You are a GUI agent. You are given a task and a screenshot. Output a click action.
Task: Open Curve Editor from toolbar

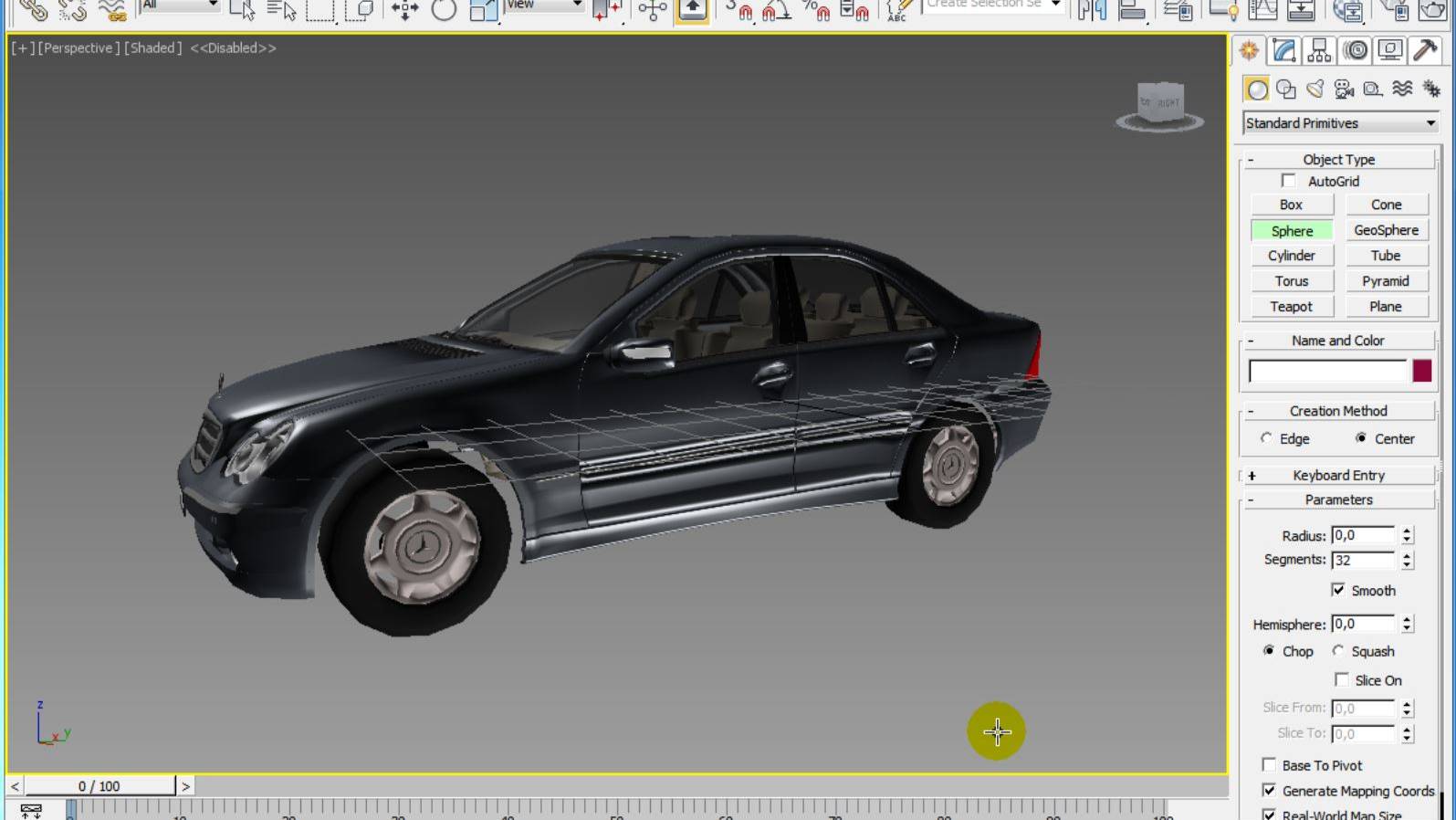pyautogui.click(x=1263, y=9)
